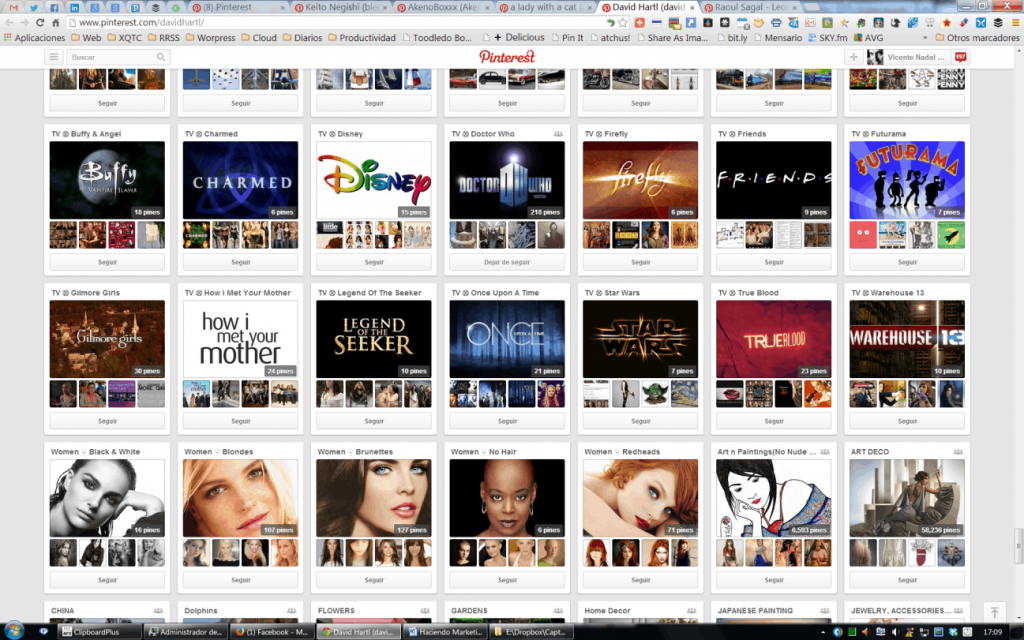1024x640 pixels.
Task: Reload the page with browser refresh icon
Action: 41,22
